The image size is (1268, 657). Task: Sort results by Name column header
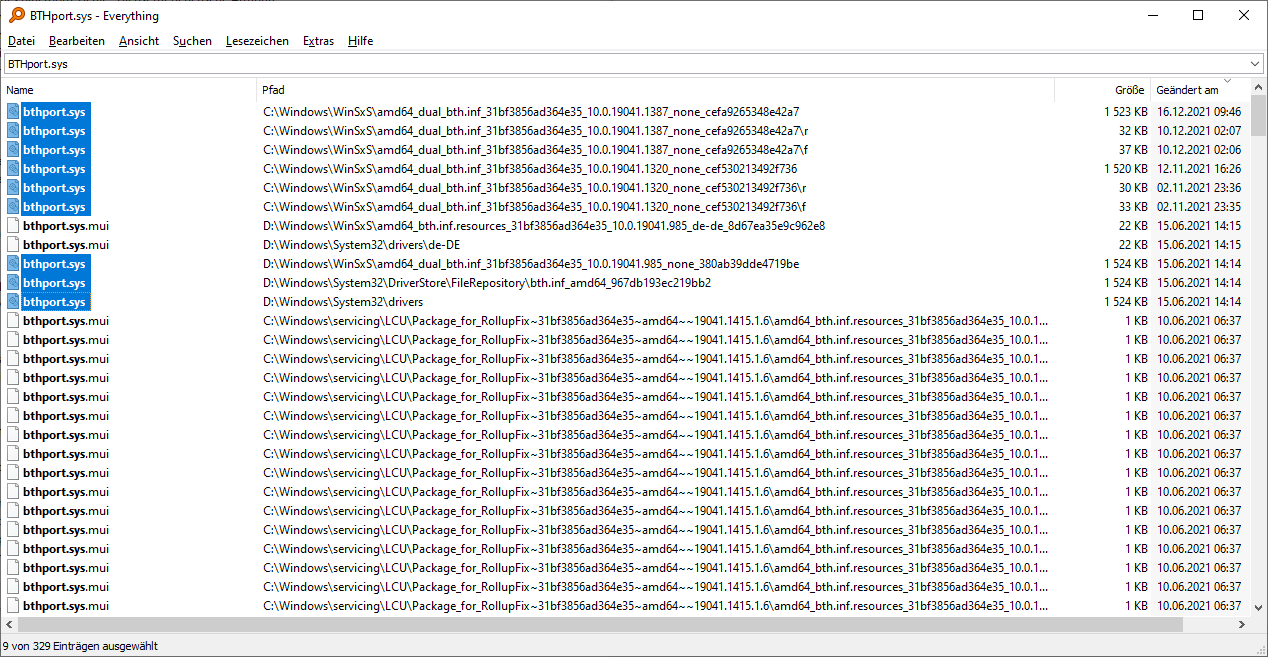click(128, 90)
